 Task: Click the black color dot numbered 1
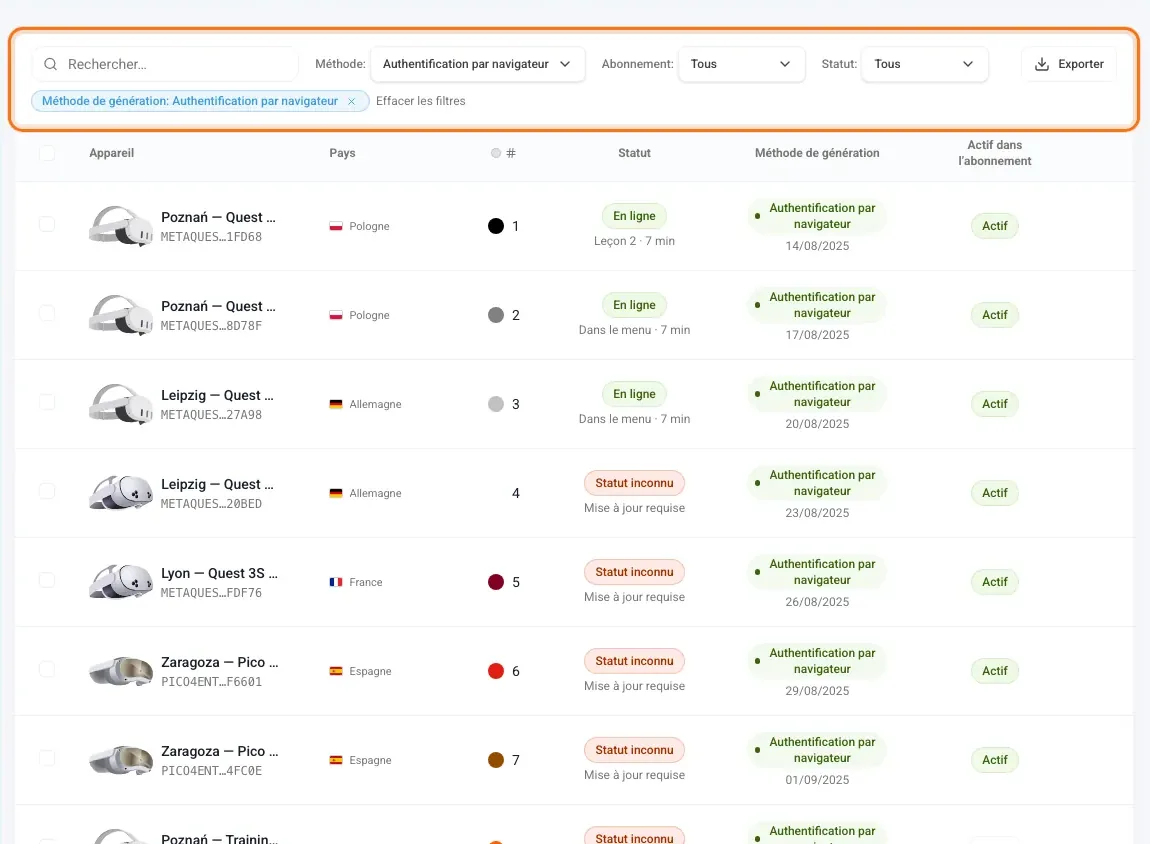[496, 227]
